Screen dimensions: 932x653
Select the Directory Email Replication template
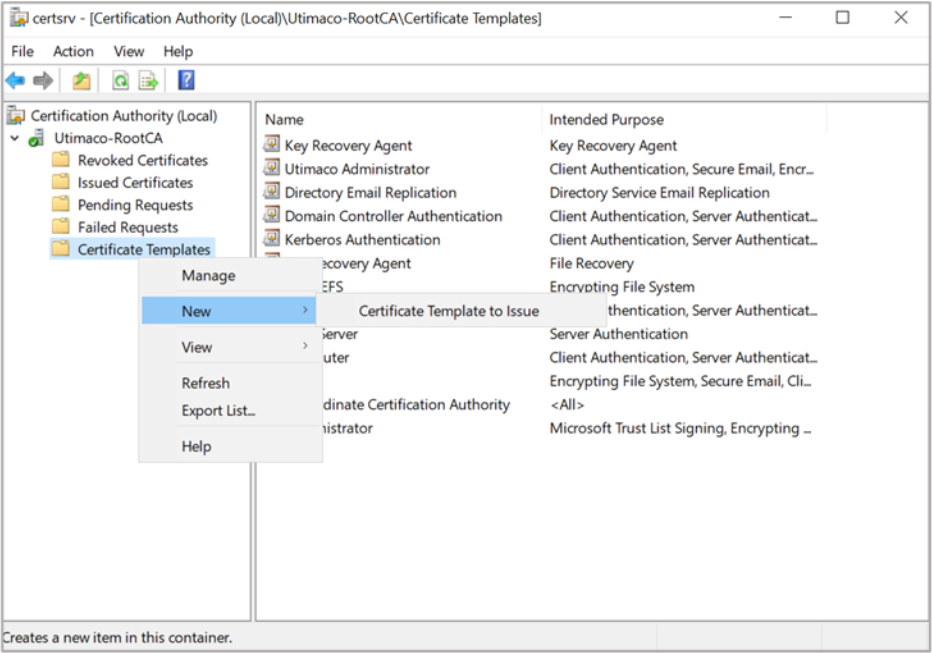[370, 193]
